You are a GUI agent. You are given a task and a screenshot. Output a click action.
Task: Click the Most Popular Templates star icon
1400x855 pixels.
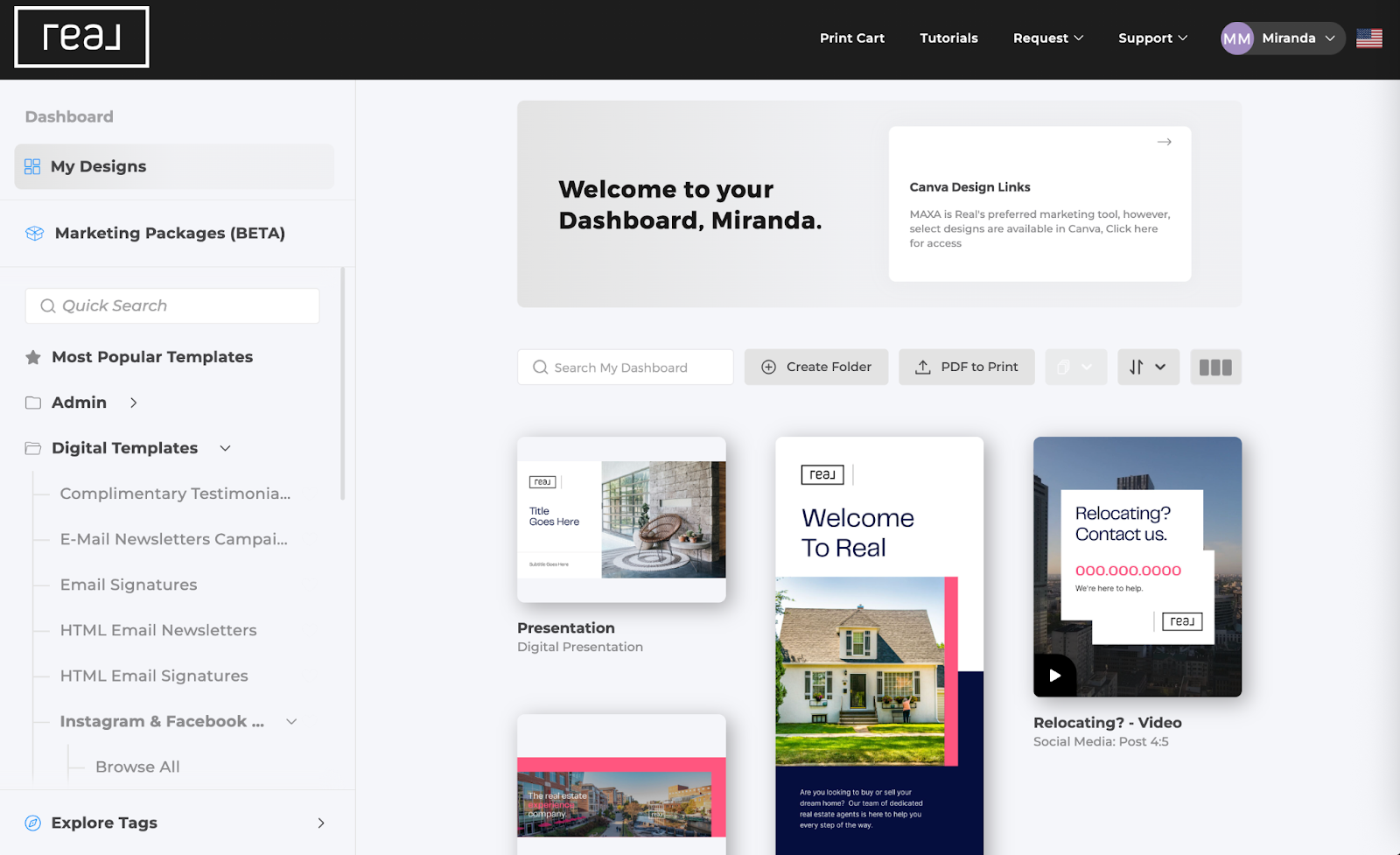(33, 357)
